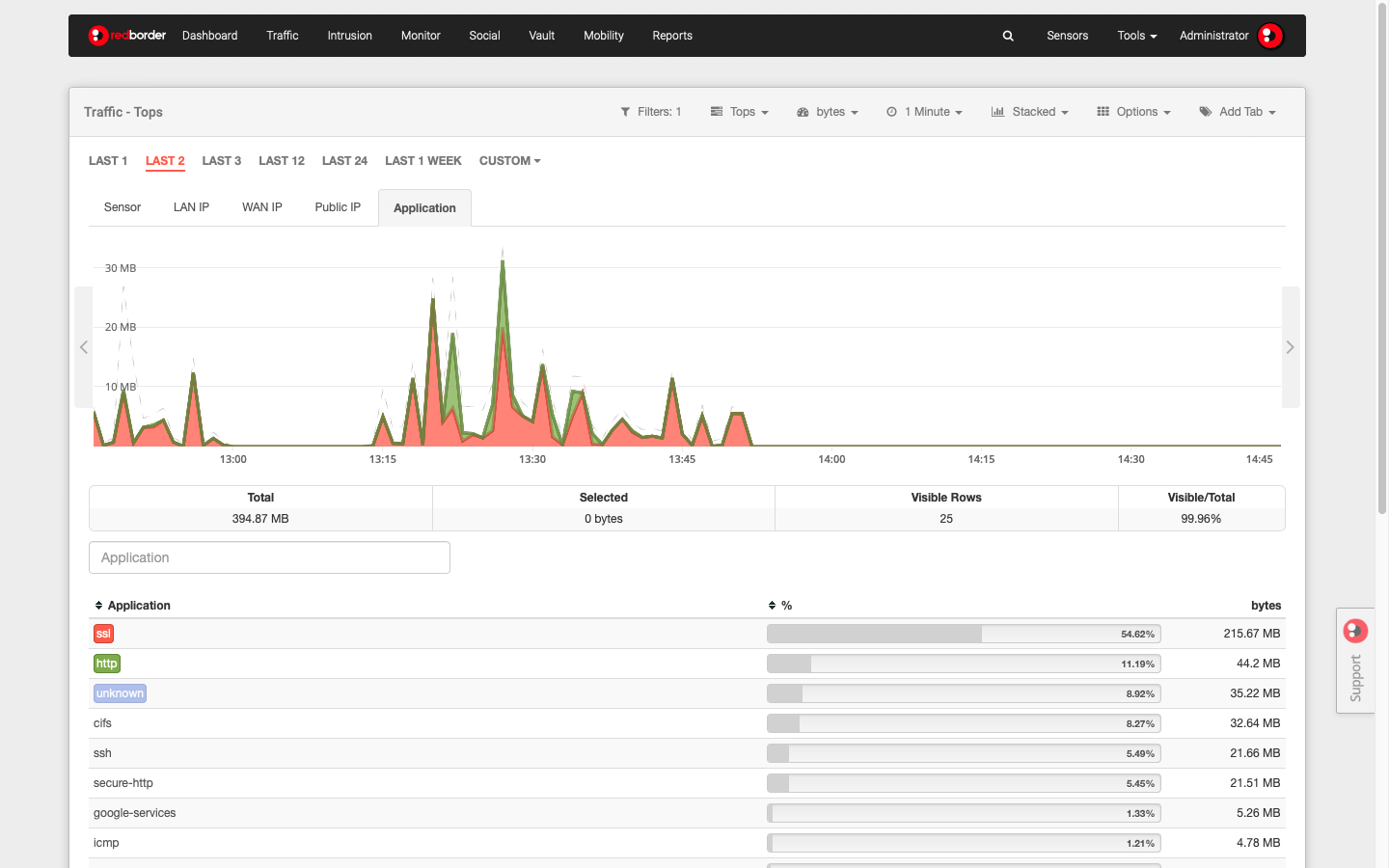Sort by Application column arrows
The width and height of the screenshot is (1389, 868).
point(98,606)
